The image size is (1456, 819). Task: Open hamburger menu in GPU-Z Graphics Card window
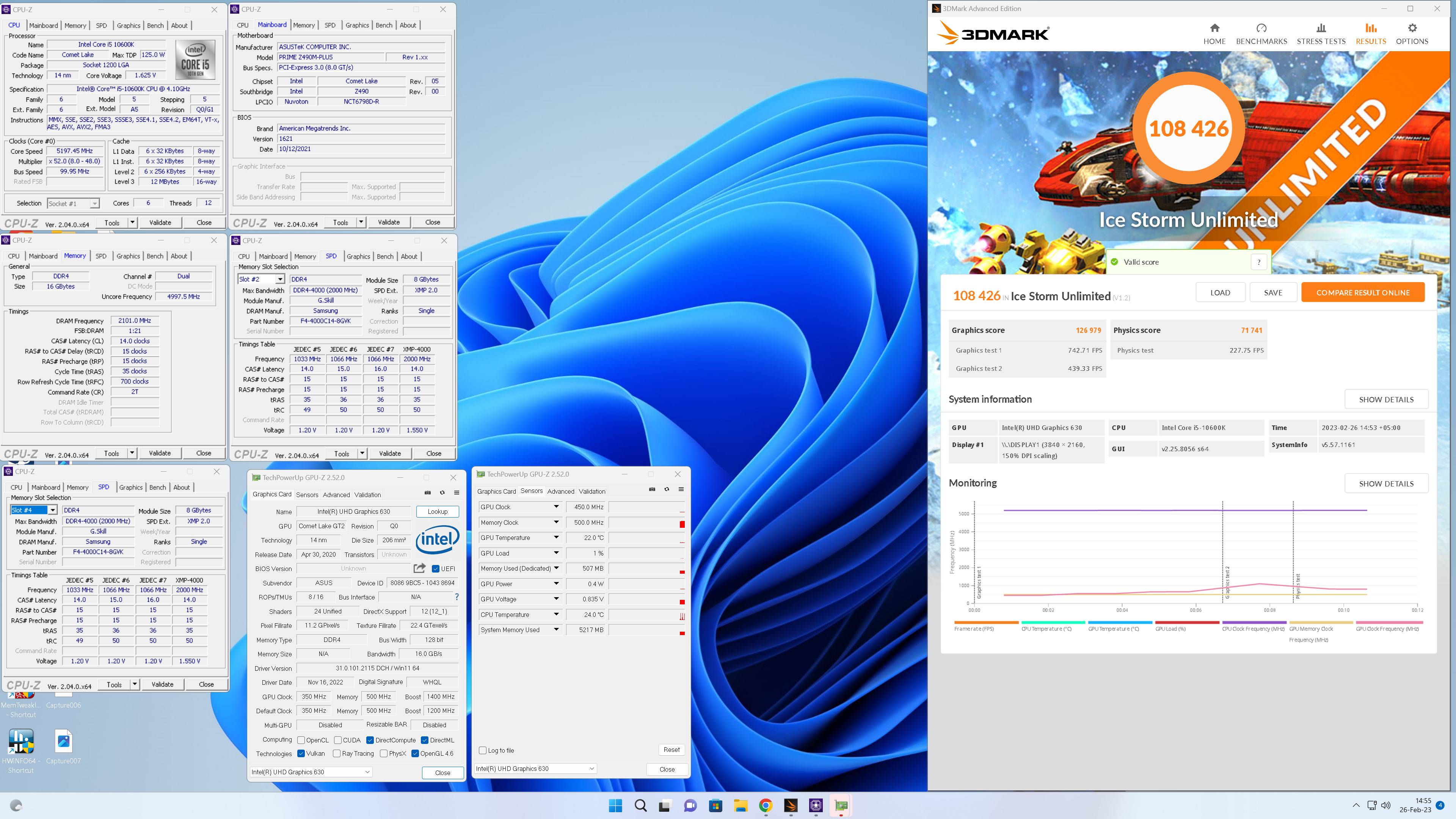click(457, 492)
